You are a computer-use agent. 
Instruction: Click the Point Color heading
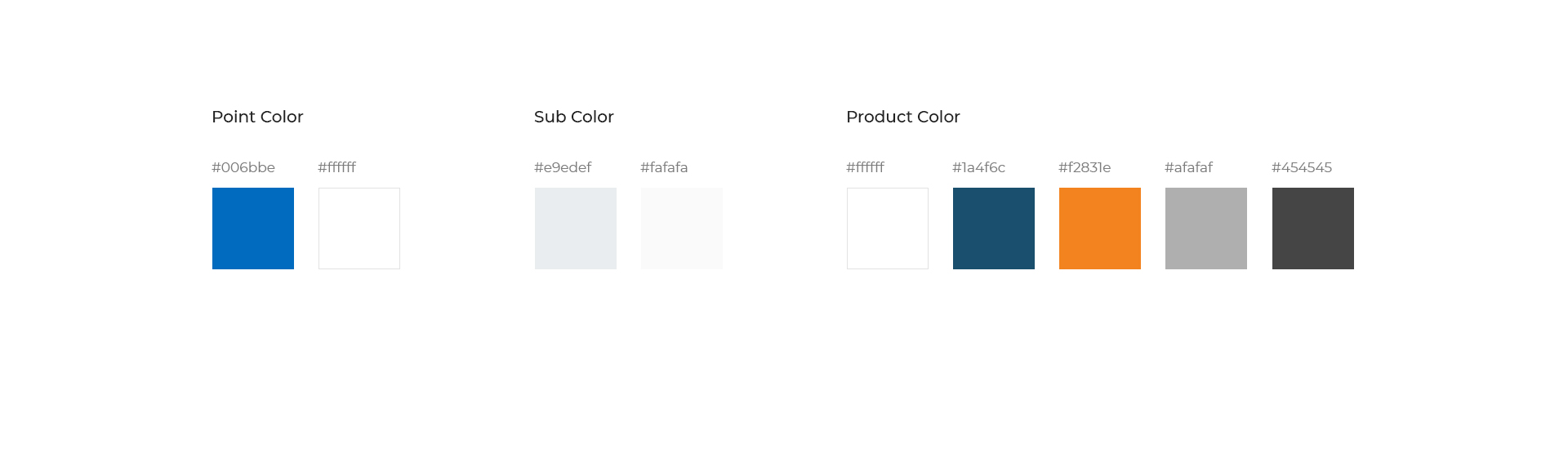tap(257, 117)
